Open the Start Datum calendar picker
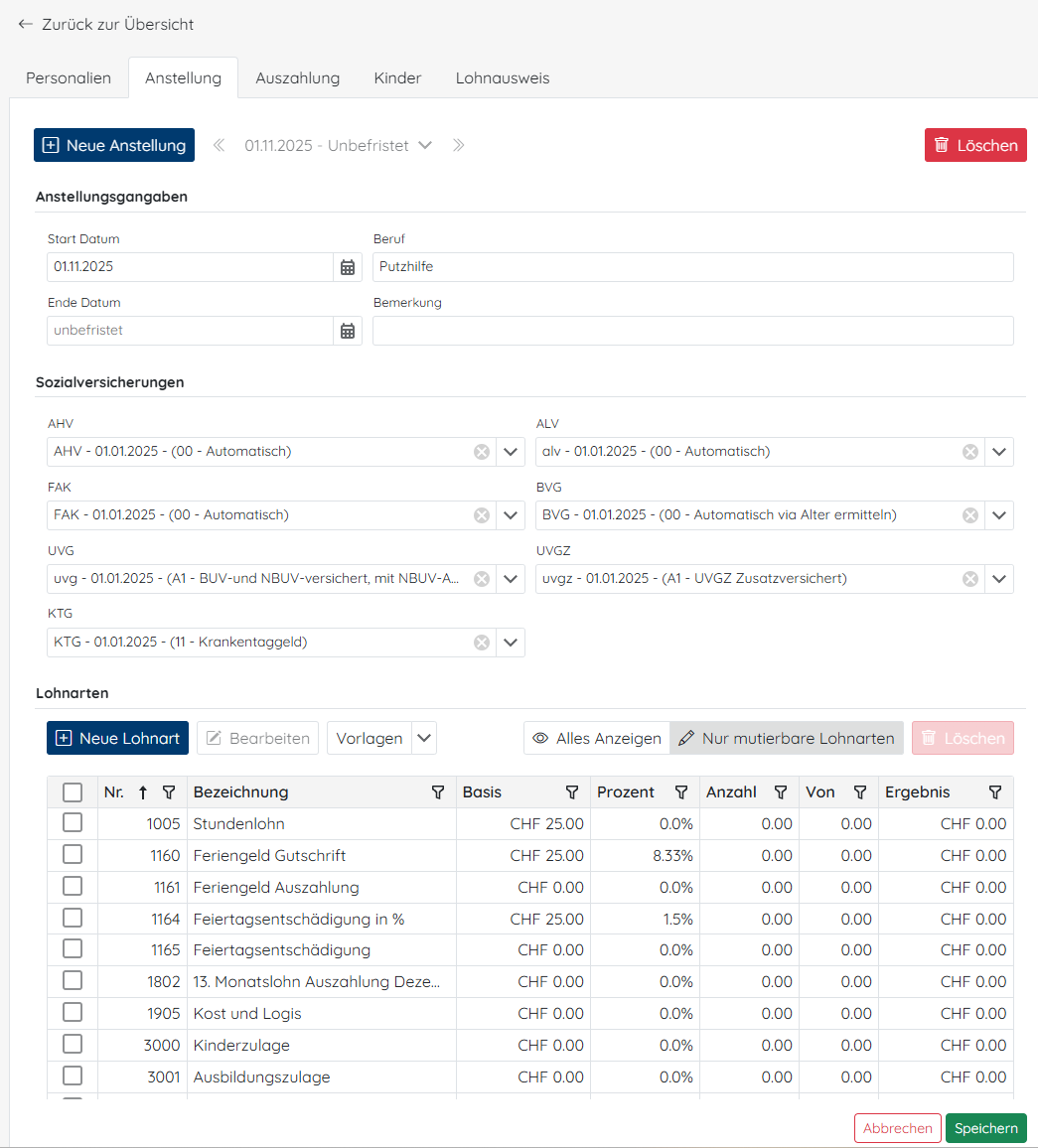Image resolution: width=1038 pixels, height=1148 pixels. pyautogui.click(x=348, y=267)
